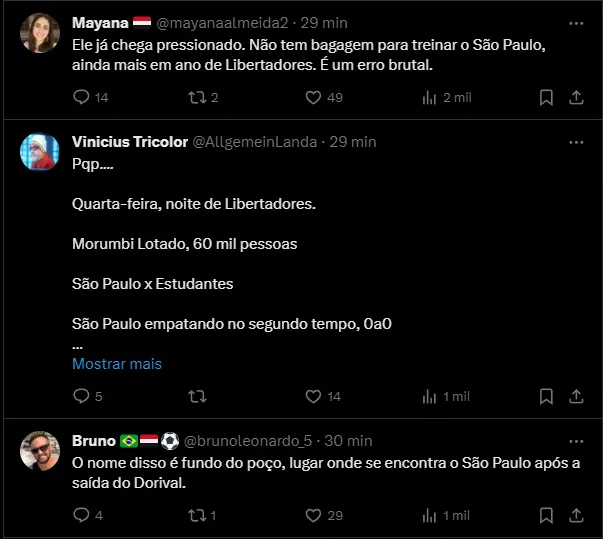
Task: Share Mayana's tweet
Action: (x=576, y=97)
